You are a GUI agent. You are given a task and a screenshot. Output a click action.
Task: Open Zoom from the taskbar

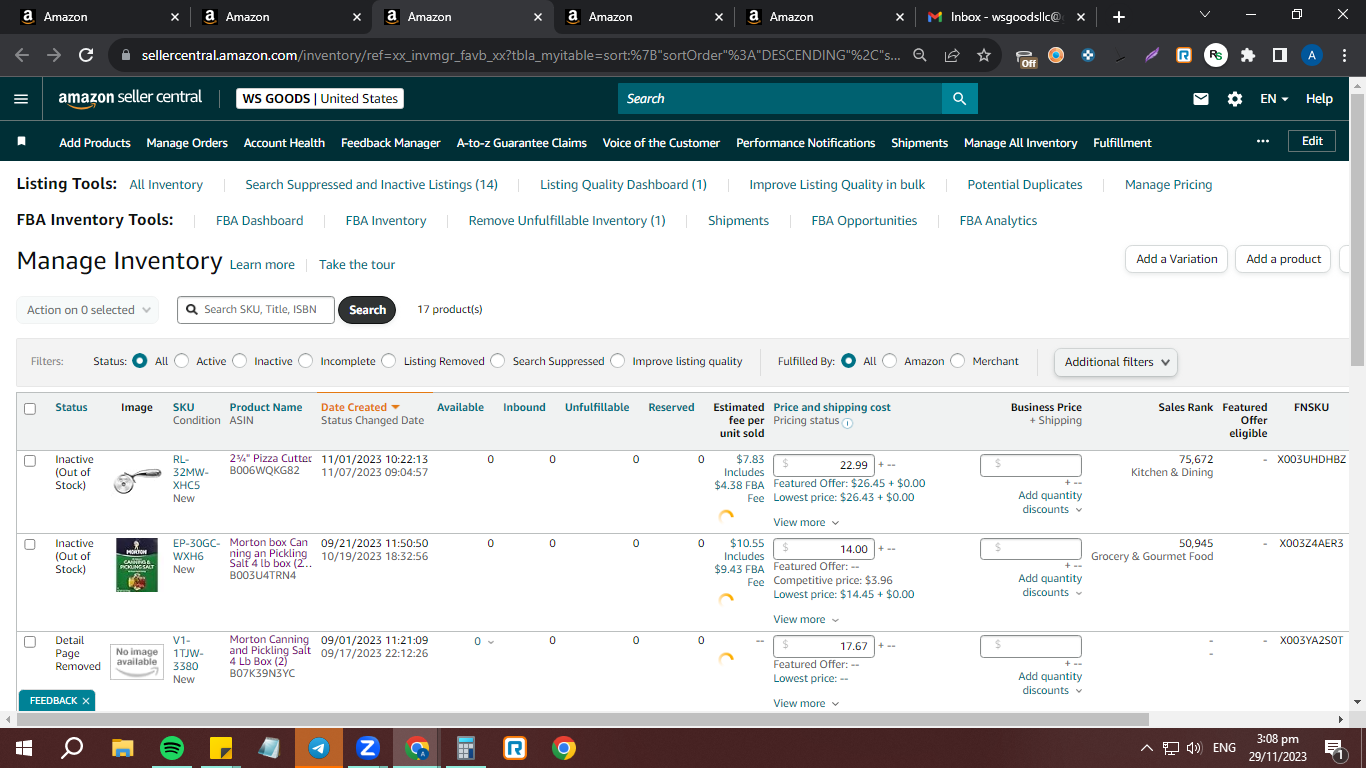(368, 747)
